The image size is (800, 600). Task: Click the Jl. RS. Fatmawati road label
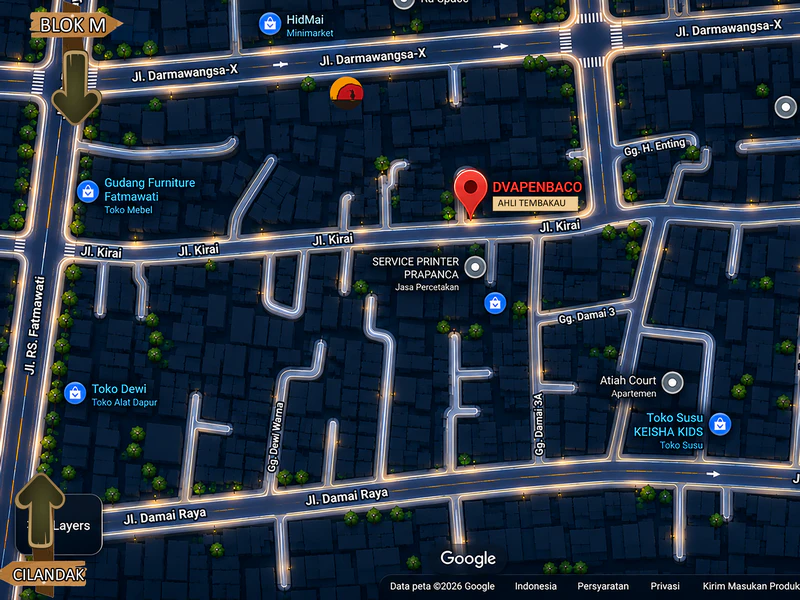[x=34, y=325]
